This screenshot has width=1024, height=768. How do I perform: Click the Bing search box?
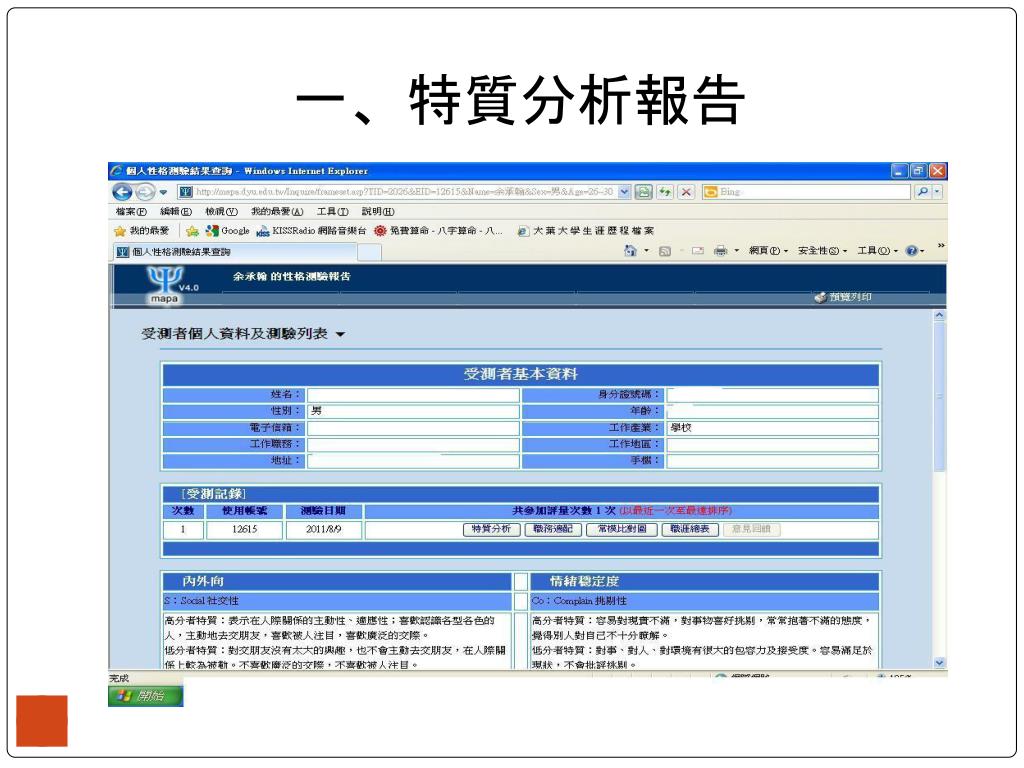click(807, 192)
